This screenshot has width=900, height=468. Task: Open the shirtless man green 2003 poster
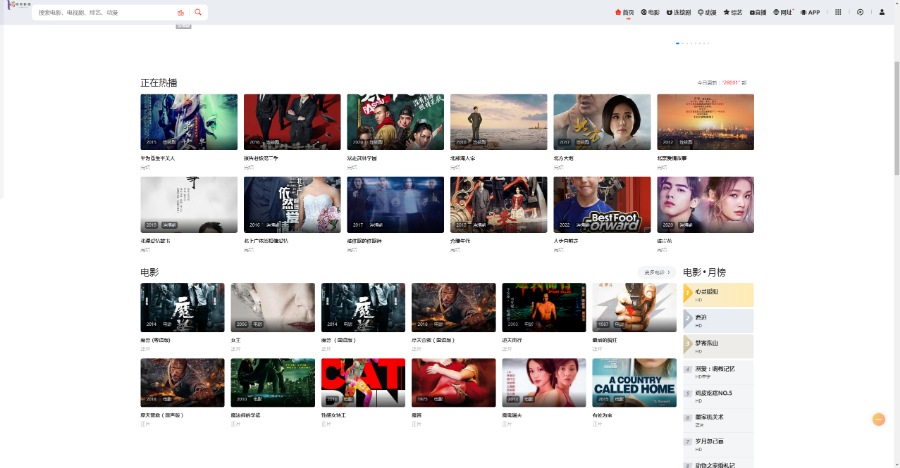[x=544, y=307]
